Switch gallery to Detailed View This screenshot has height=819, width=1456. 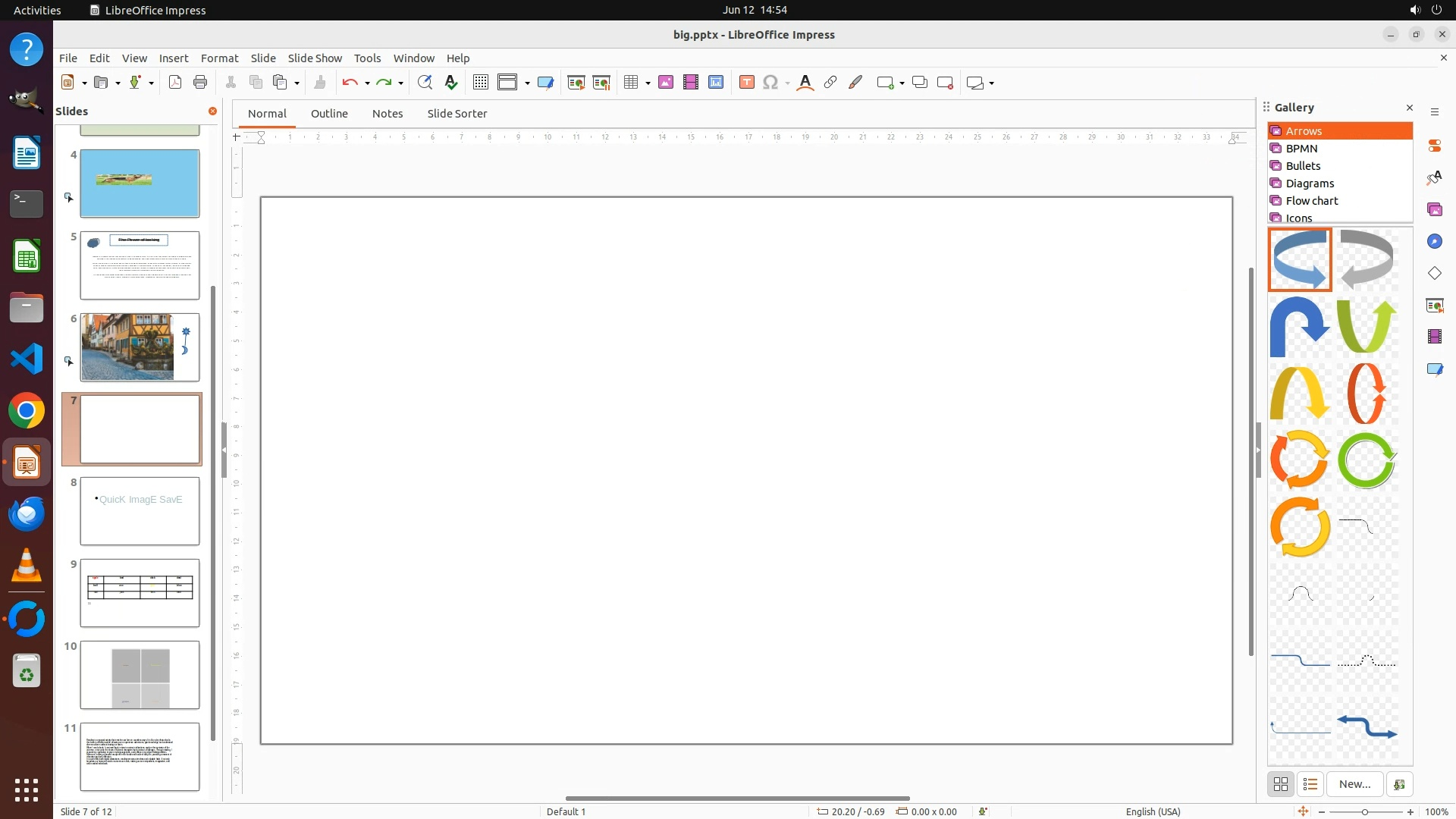[1310, 784]
